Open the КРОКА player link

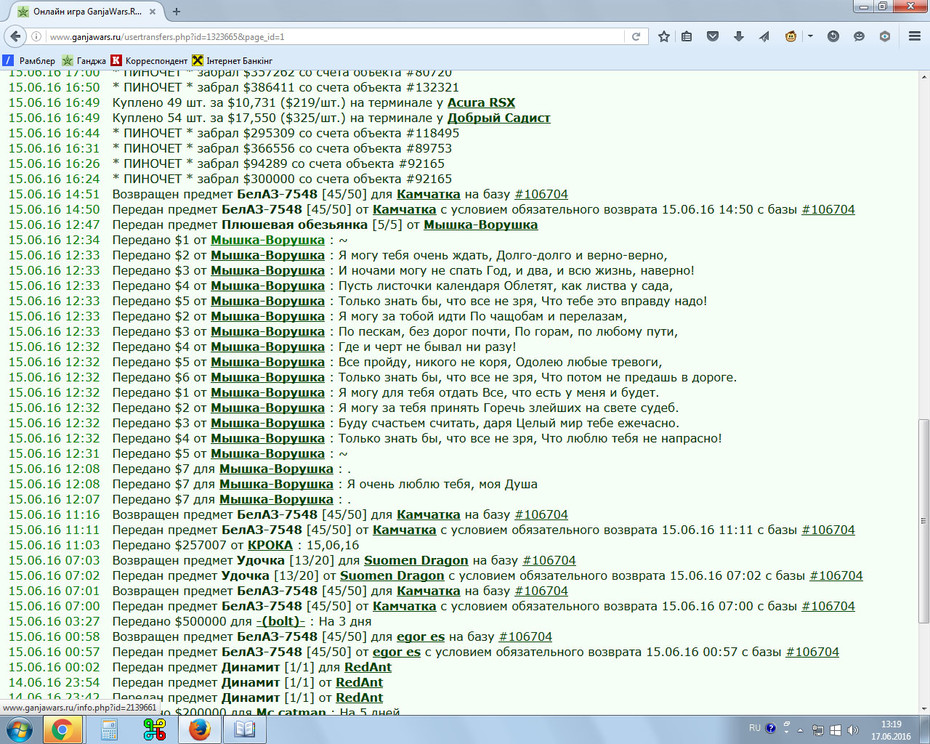pyautogui.click(x=270, y=545)
